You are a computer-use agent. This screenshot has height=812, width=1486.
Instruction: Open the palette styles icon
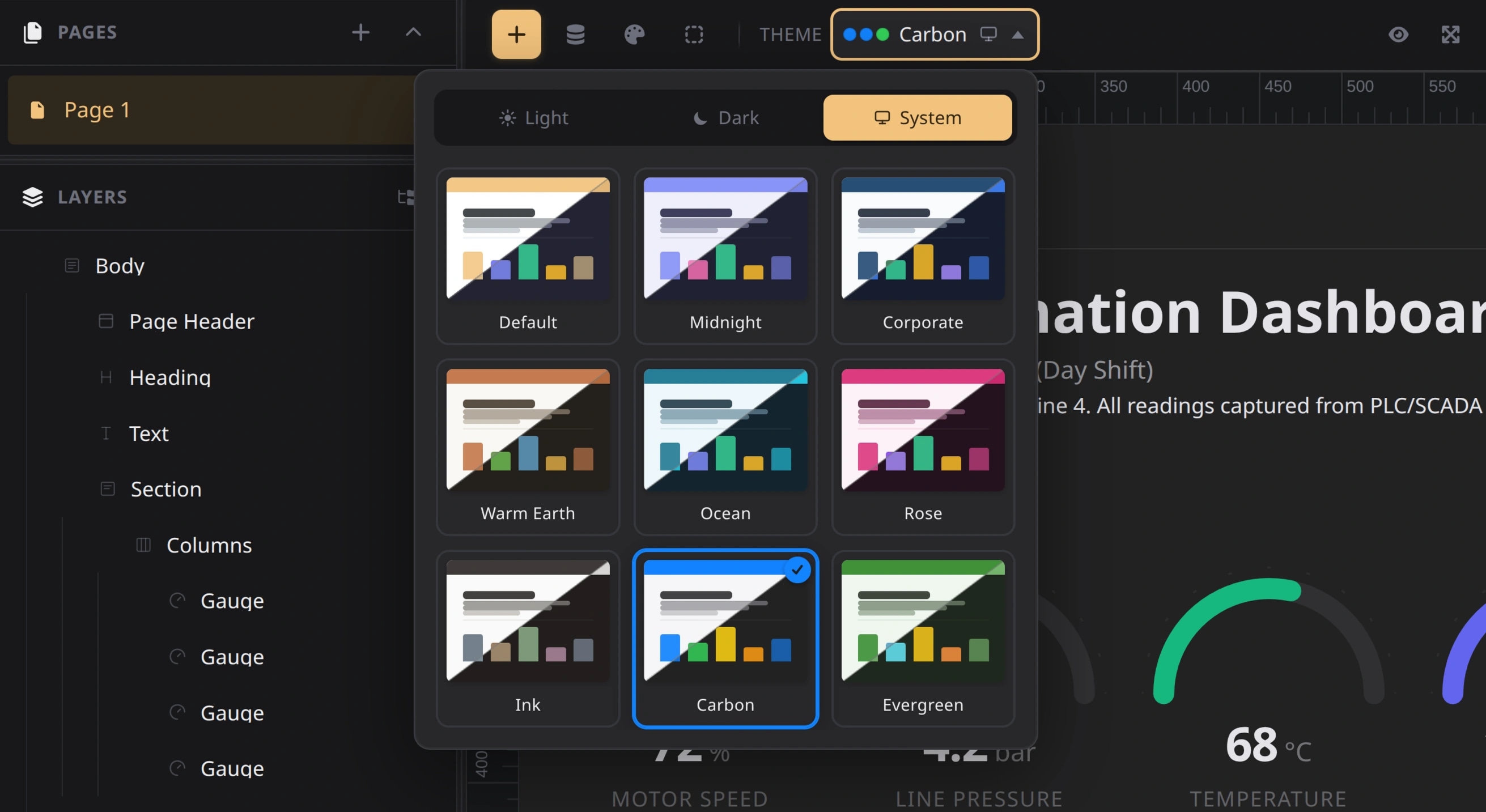pos(634,34)
